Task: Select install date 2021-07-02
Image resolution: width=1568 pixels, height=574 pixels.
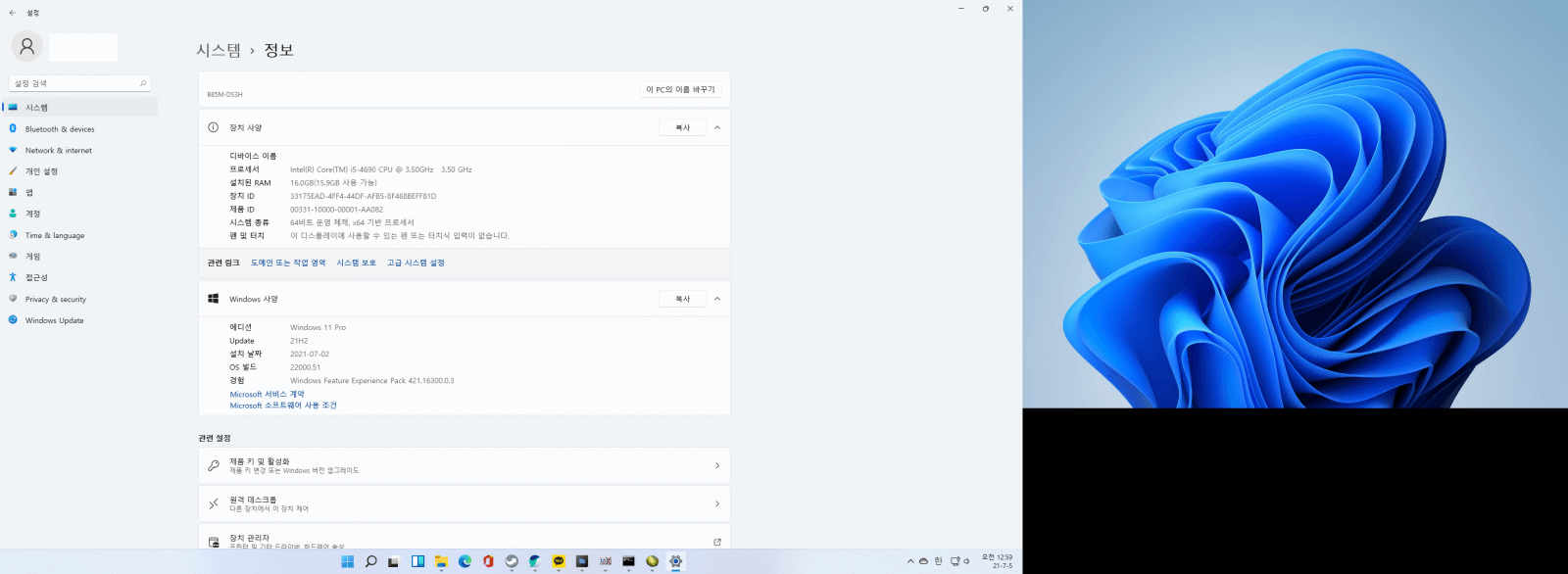Action: [310, 355]
